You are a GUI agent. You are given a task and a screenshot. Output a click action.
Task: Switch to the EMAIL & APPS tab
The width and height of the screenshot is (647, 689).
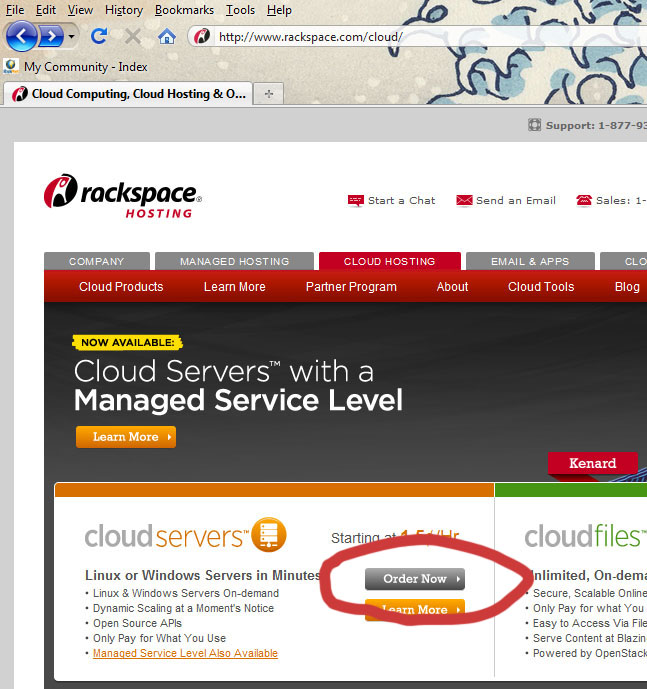tap(530, 261)
